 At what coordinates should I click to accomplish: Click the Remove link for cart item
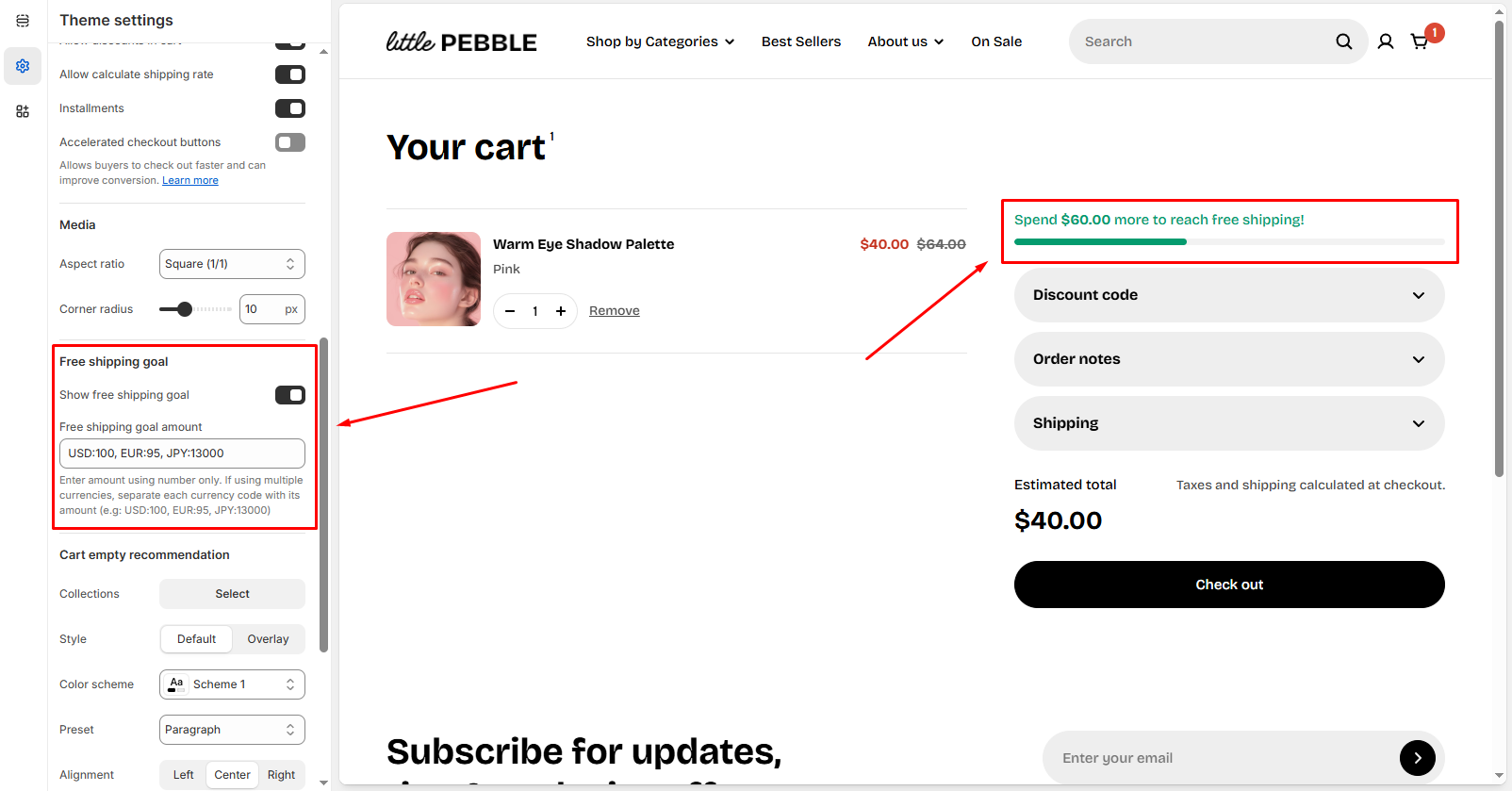[x=614, y=311]
